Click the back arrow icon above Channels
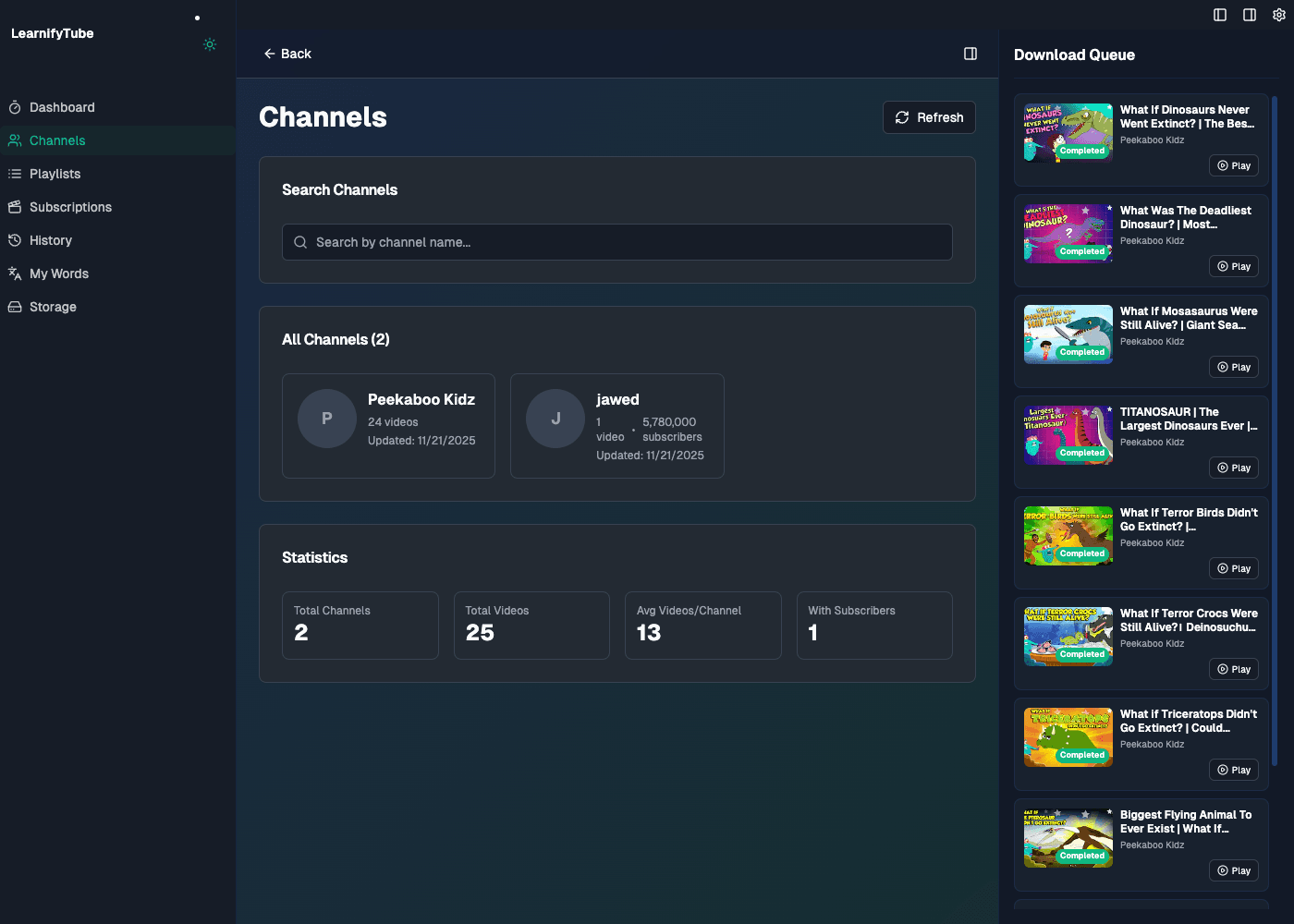1294x924 pixels. click(269, 54)
